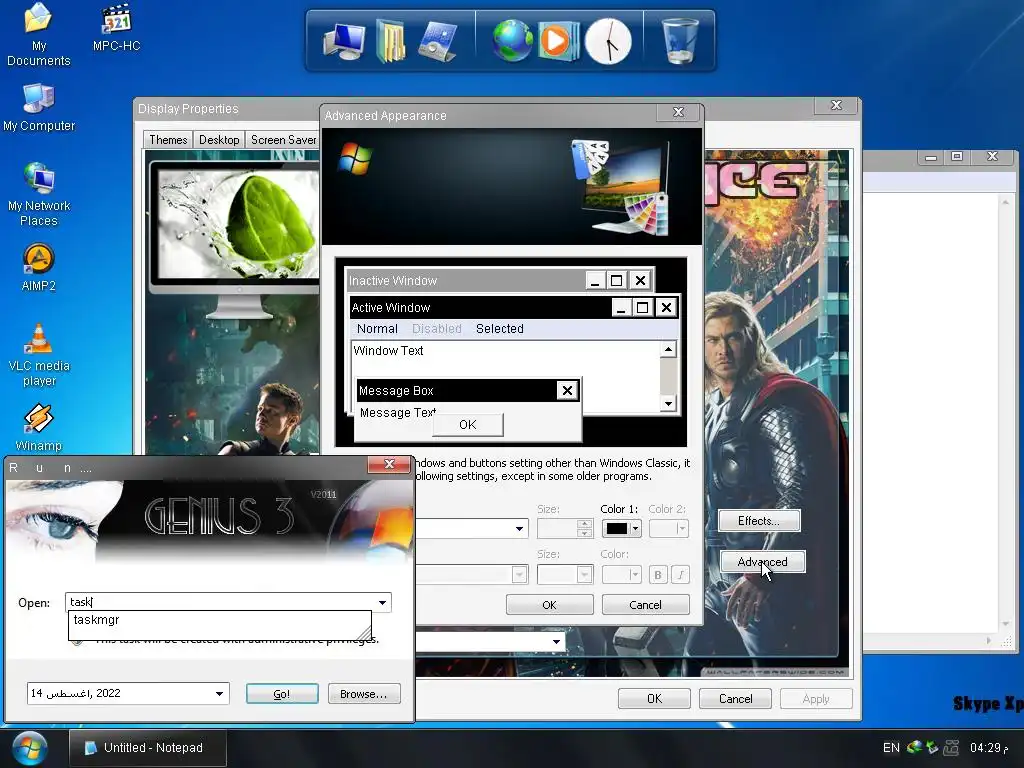Expand the Font dropdown list
The height and width of the screenshot is (768, 1024).
520,575
